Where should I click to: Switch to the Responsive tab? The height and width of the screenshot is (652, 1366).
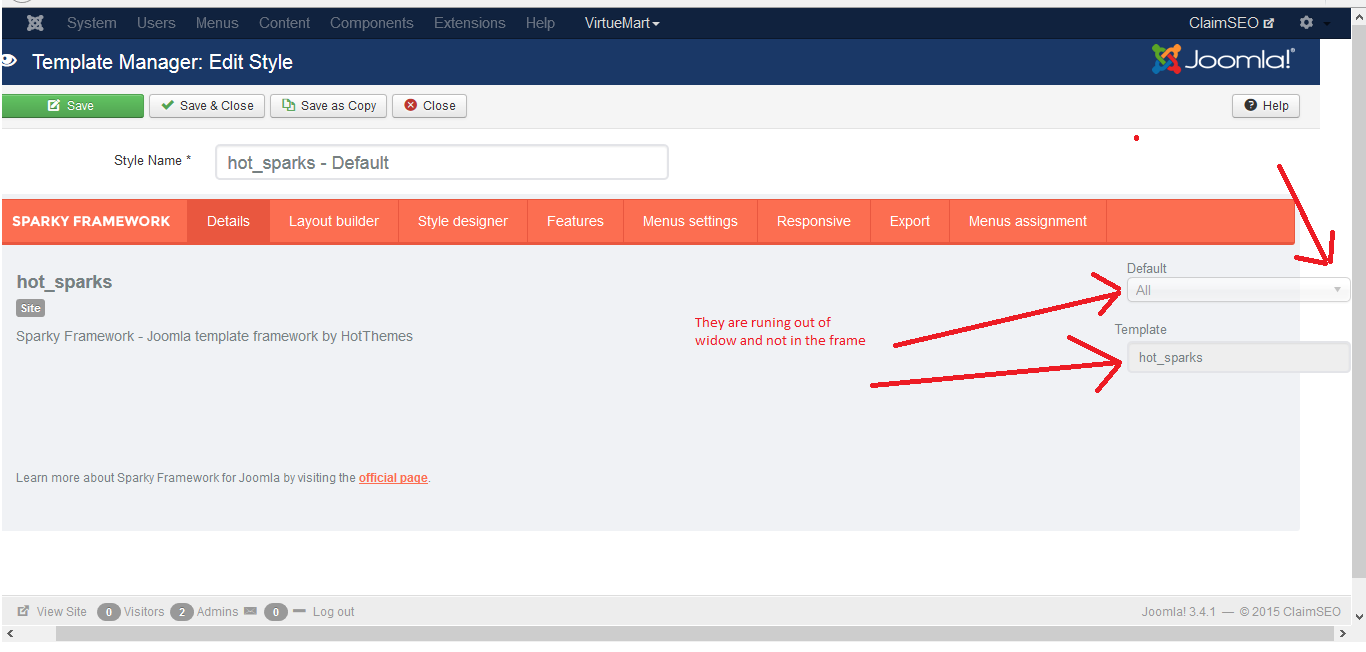click(814, 221)
